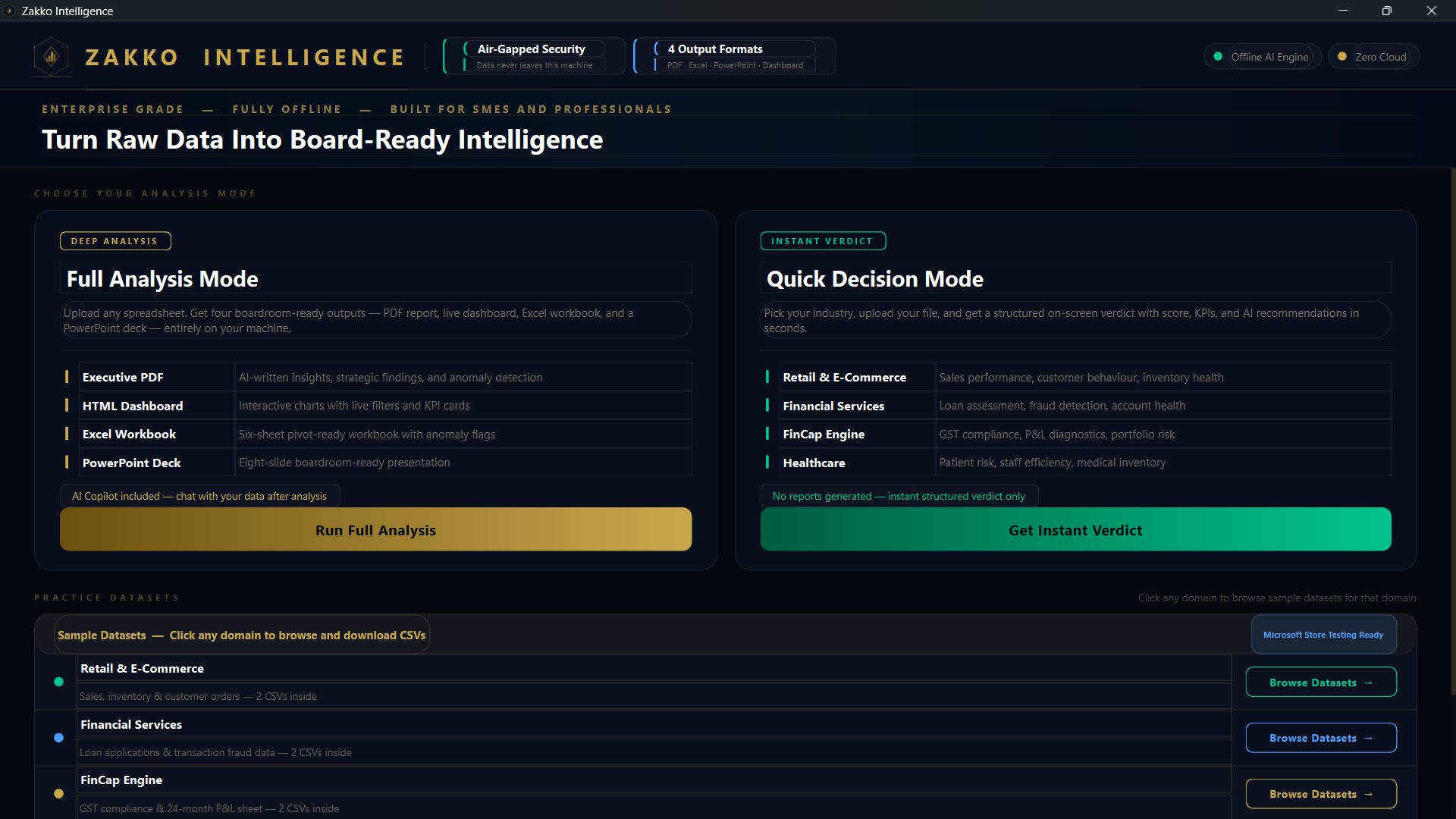This screenshot has height=819, width=1456.
Task: Select the PowerPoint Deck row
Action: pos(375,463)
